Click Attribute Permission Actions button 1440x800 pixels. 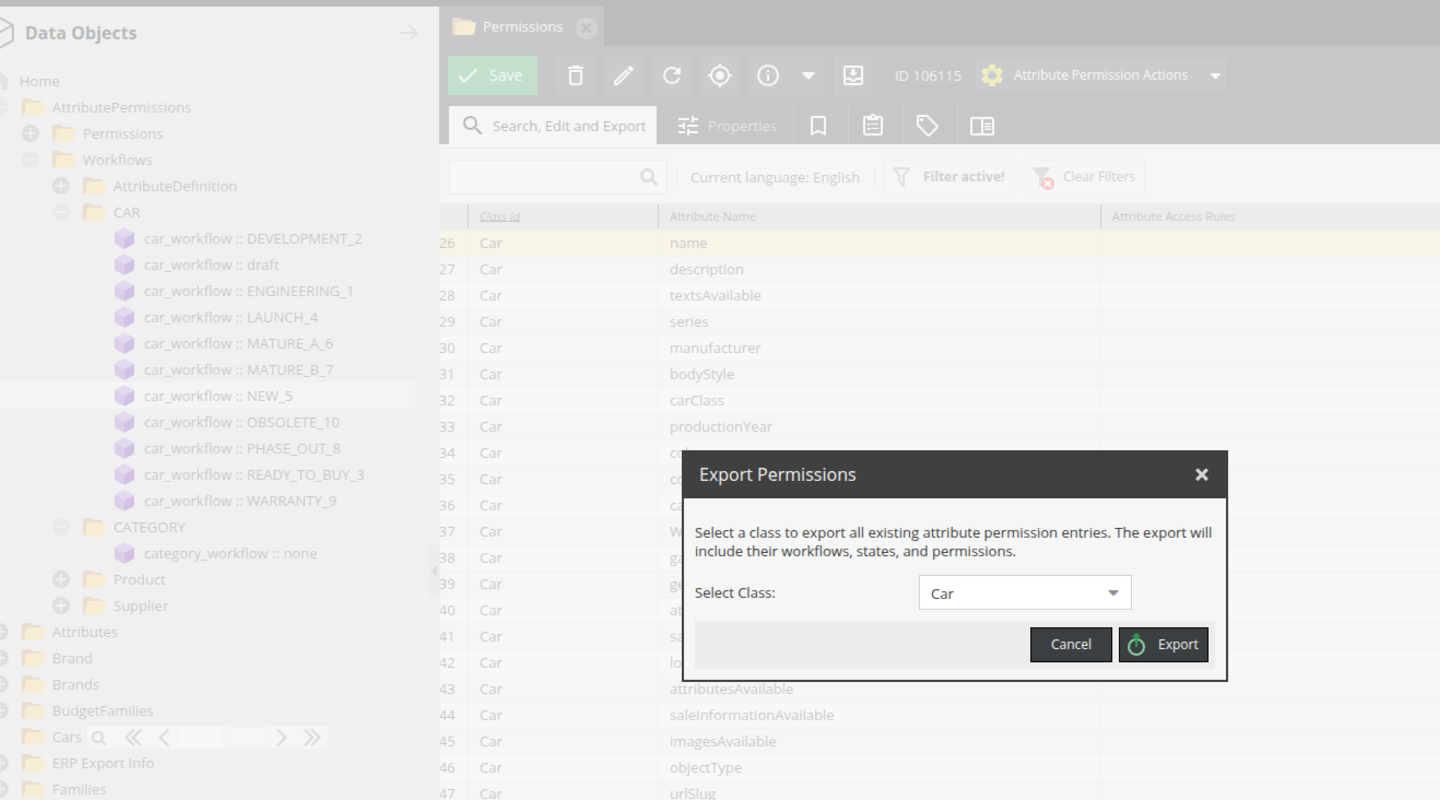[1086, 75]
